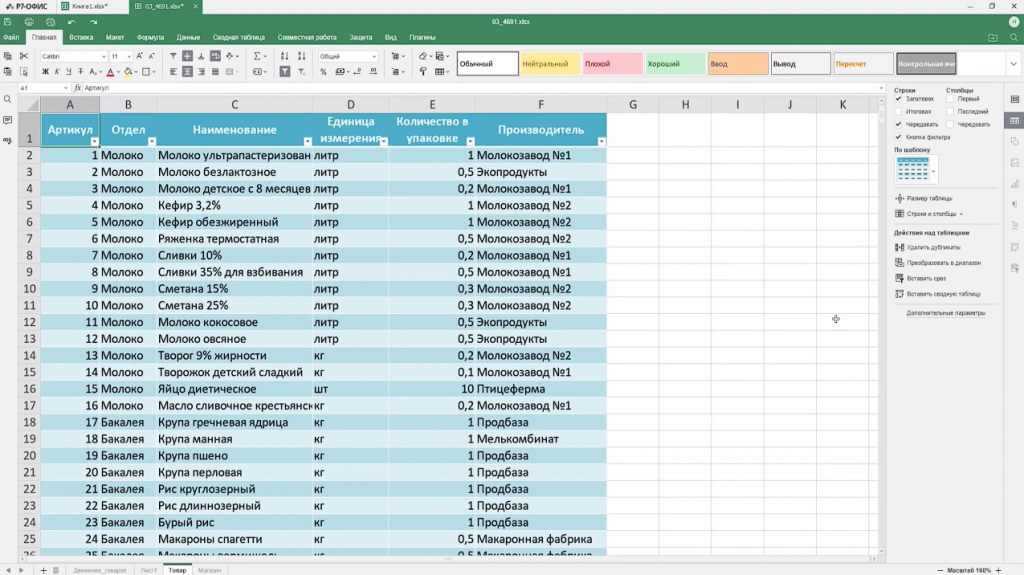1024x575 pixels.
Task: Toggle underline Ч formatting
Action: coord(69,72)
